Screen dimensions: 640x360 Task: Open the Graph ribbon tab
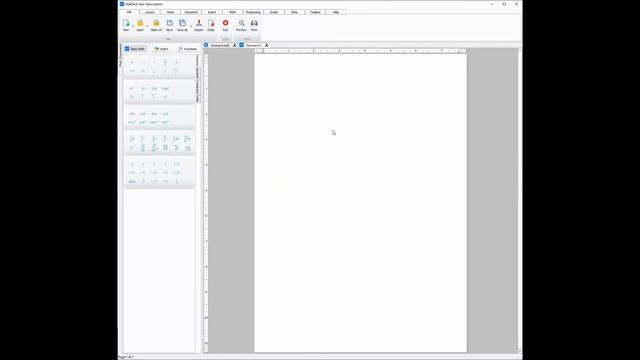click(x=274, y=12)
